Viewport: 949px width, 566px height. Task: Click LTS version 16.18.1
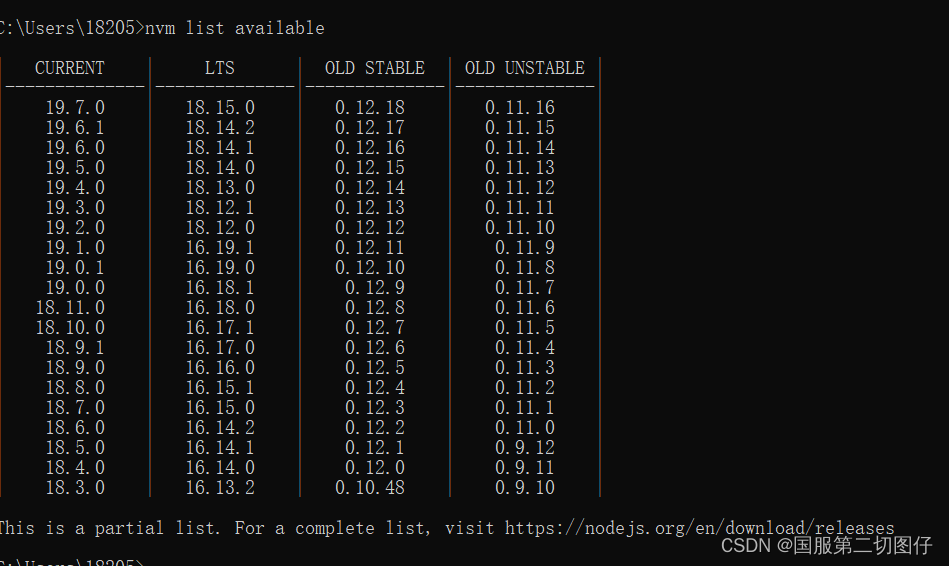[220, 288]
